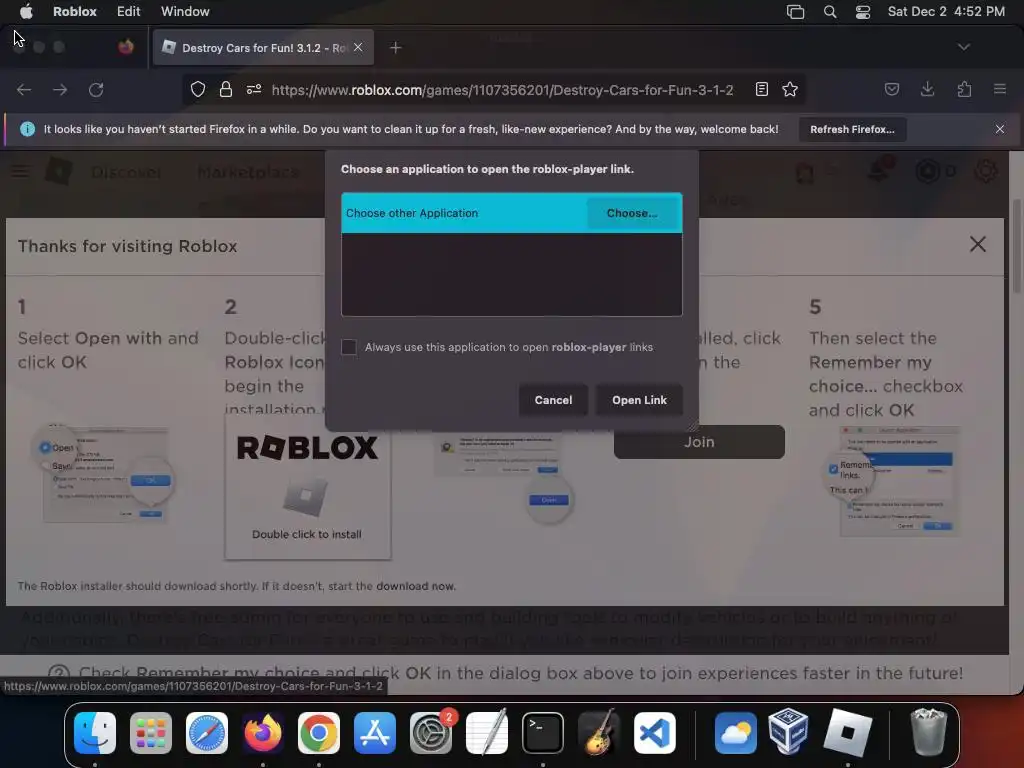Open the extensions puzzle icon

[x=964, y=89]
